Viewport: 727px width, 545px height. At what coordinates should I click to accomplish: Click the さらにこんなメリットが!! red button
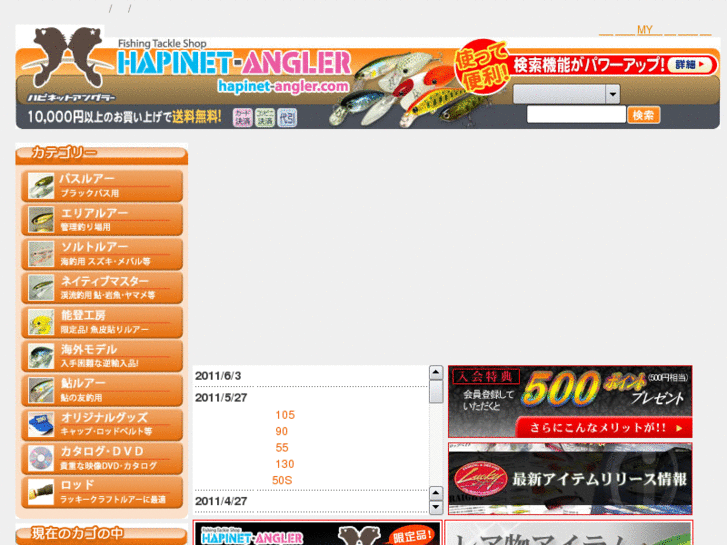pos(604,428)
